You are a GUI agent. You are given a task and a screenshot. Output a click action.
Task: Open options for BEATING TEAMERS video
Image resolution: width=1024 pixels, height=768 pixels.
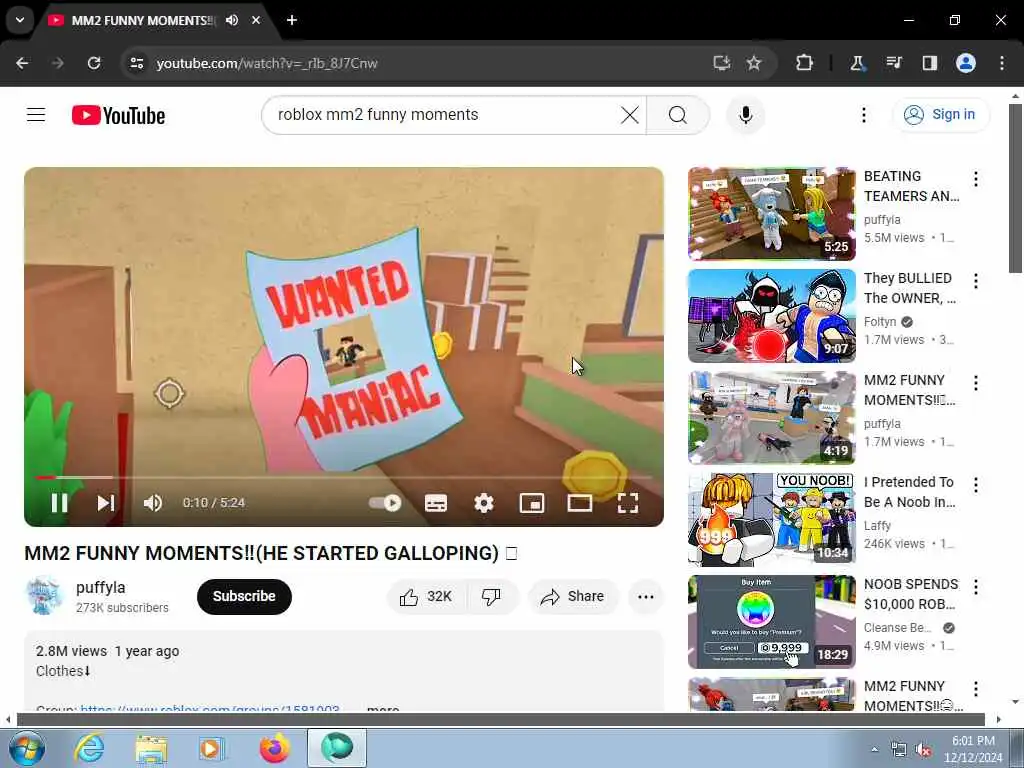[976, 179]
